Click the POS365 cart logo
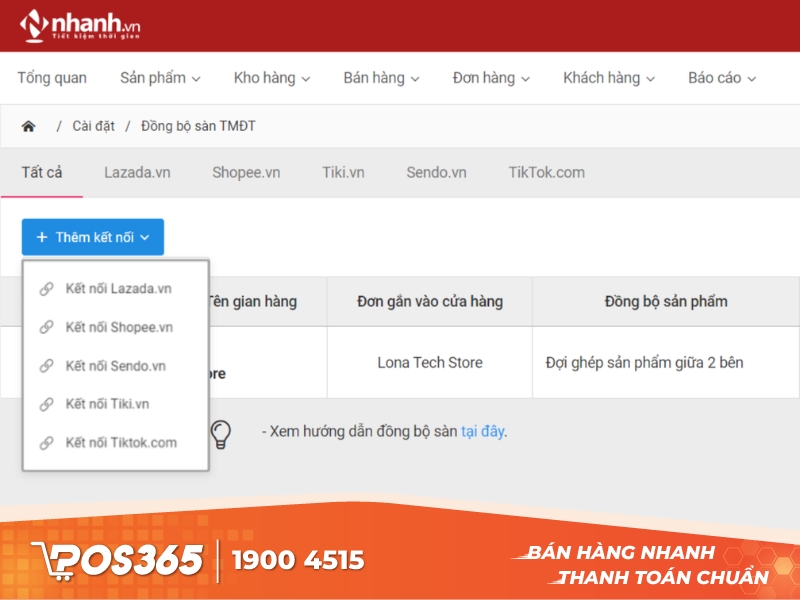Viewport: 800px width, 600px height. pos(118,561)
